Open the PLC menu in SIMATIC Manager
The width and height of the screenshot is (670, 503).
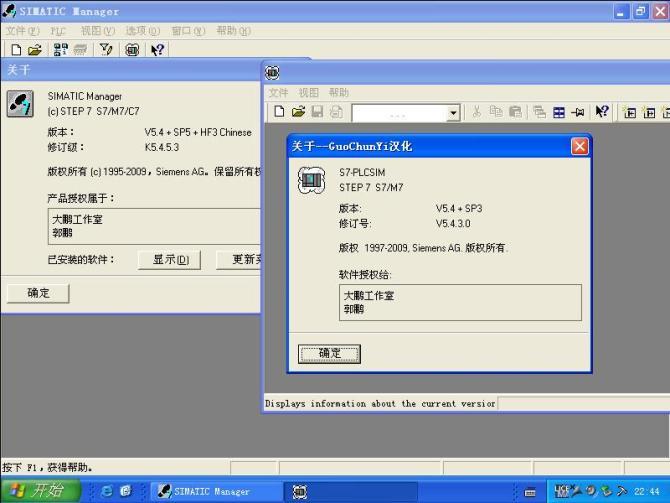pos(58,31)
